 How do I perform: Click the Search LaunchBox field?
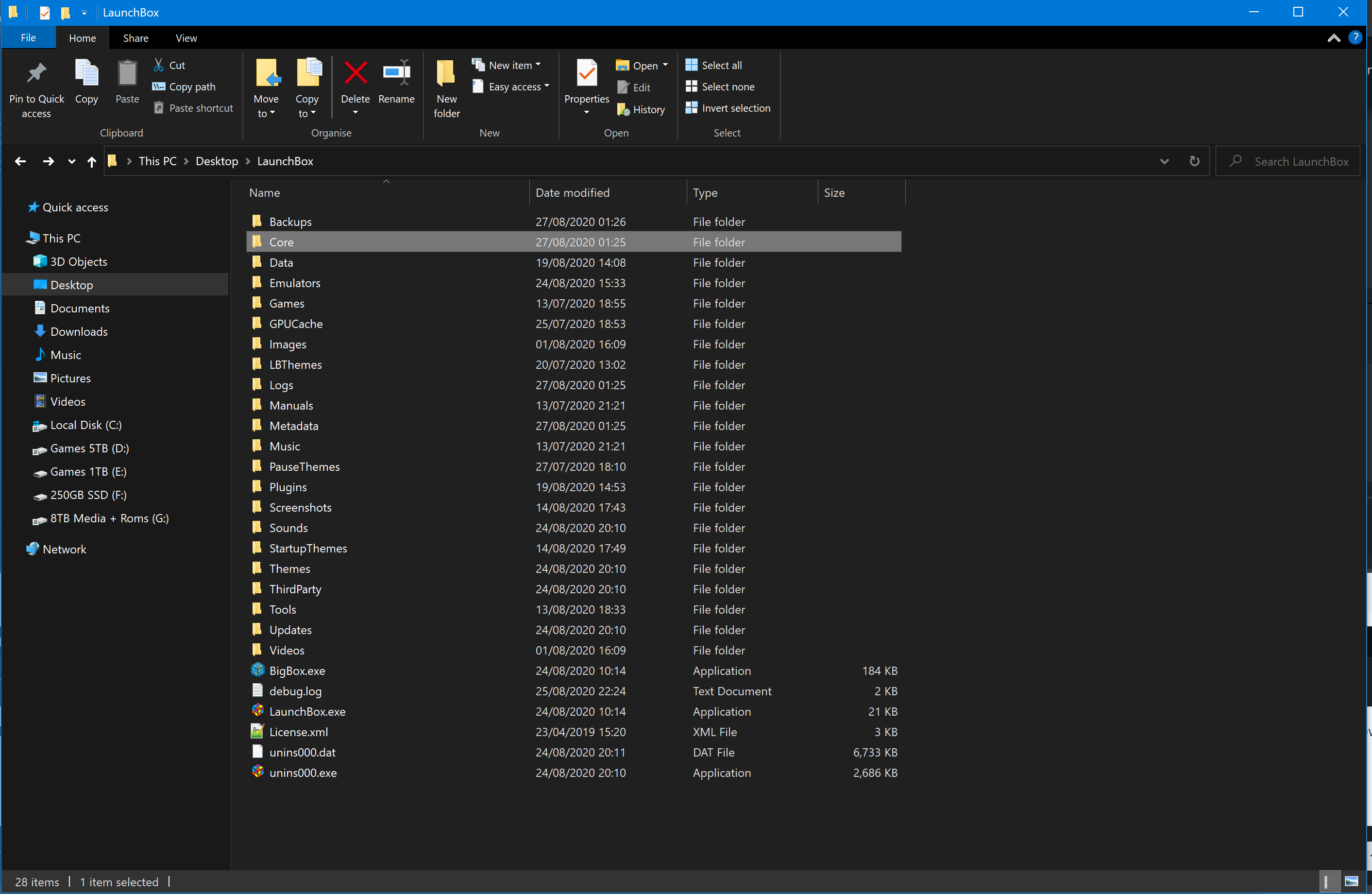(x=1289, y=161)
